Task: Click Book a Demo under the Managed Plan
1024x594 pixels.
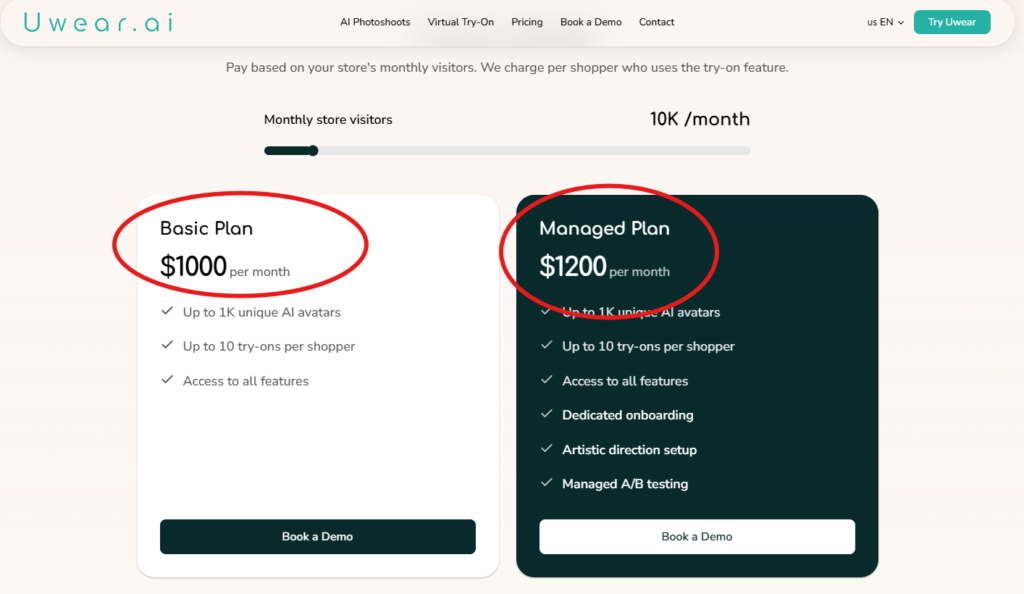Action: coord(696,536)
